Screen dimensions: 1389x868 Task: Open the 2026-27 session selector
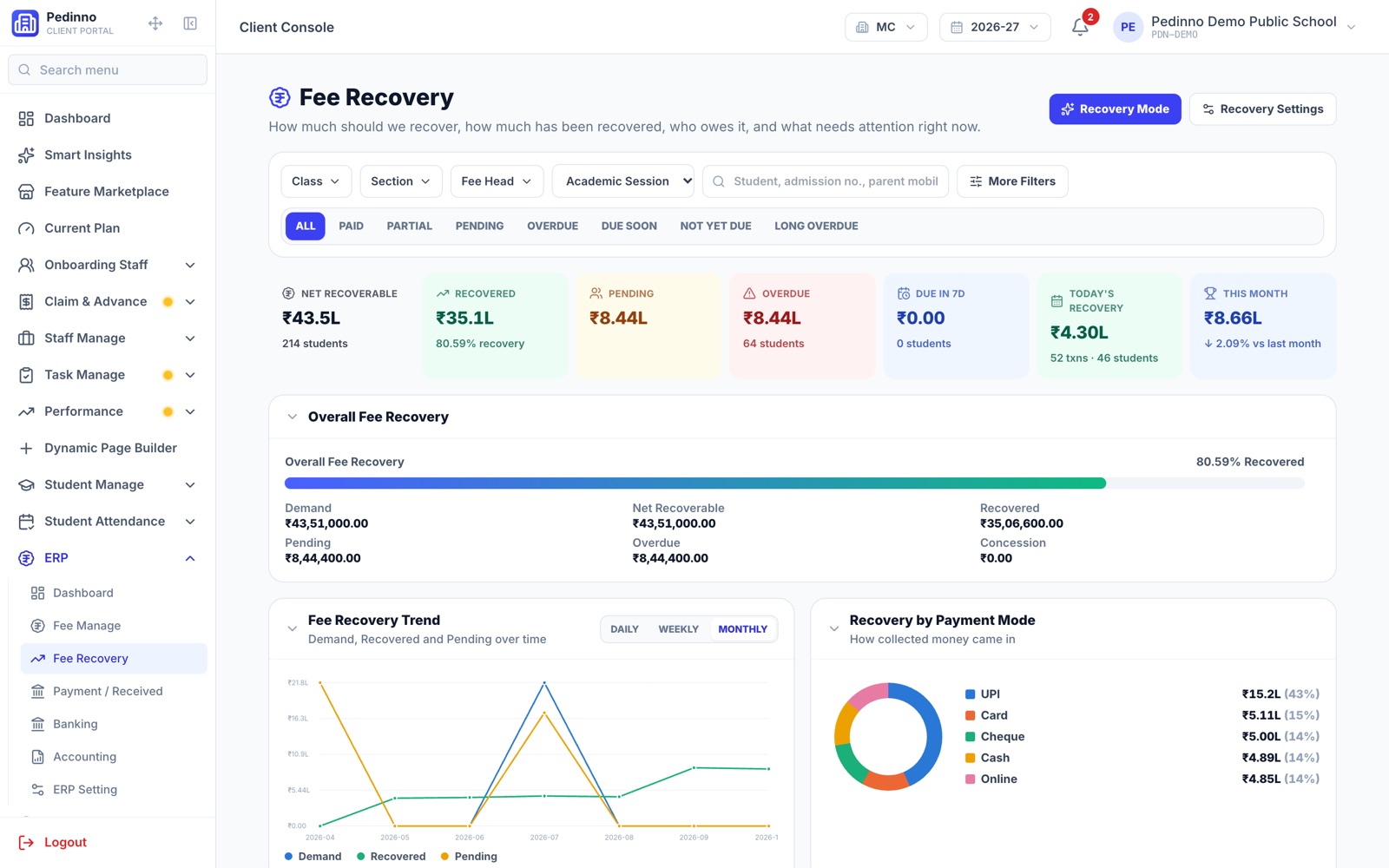(x=995, y=27)
